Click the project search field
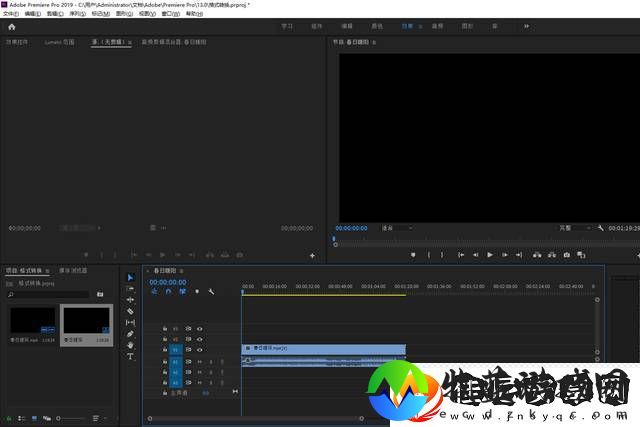This screenshot has height=427, width=640. (48, 294)
